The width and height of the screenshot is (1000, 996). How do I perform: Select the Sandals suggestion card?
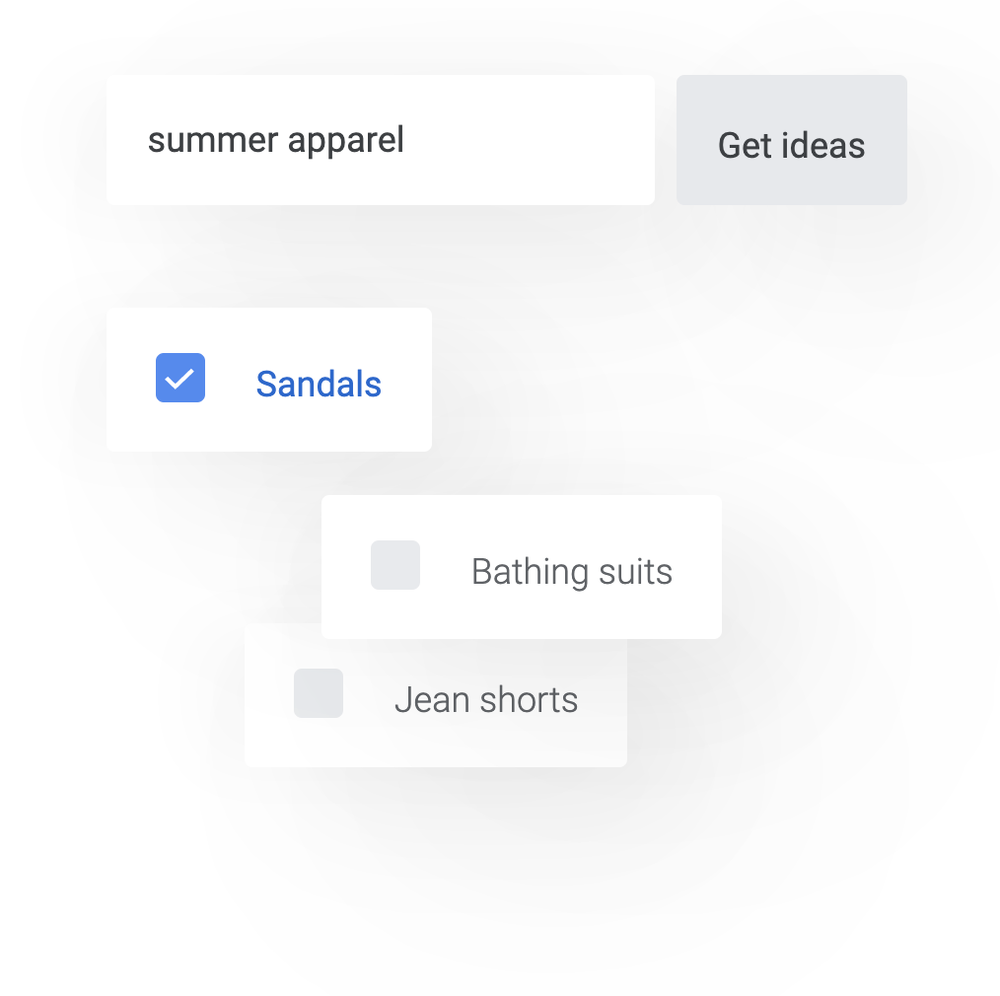268,378
